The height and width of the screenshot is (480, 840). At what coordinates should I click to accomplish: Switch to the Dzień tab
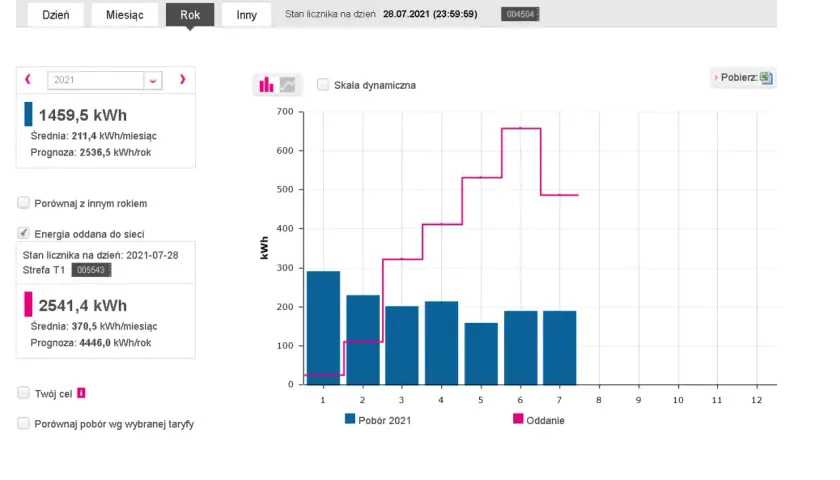click(56, 15)
